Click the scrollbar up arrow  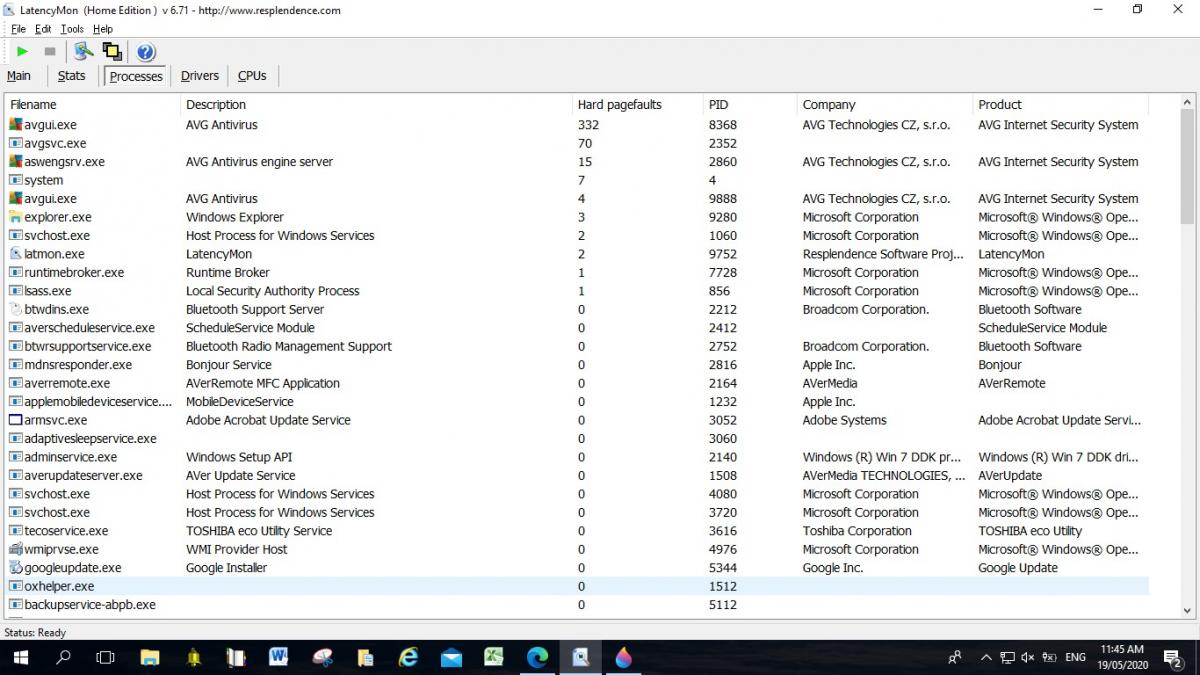pyautogui.click(x=1188, y=102)
